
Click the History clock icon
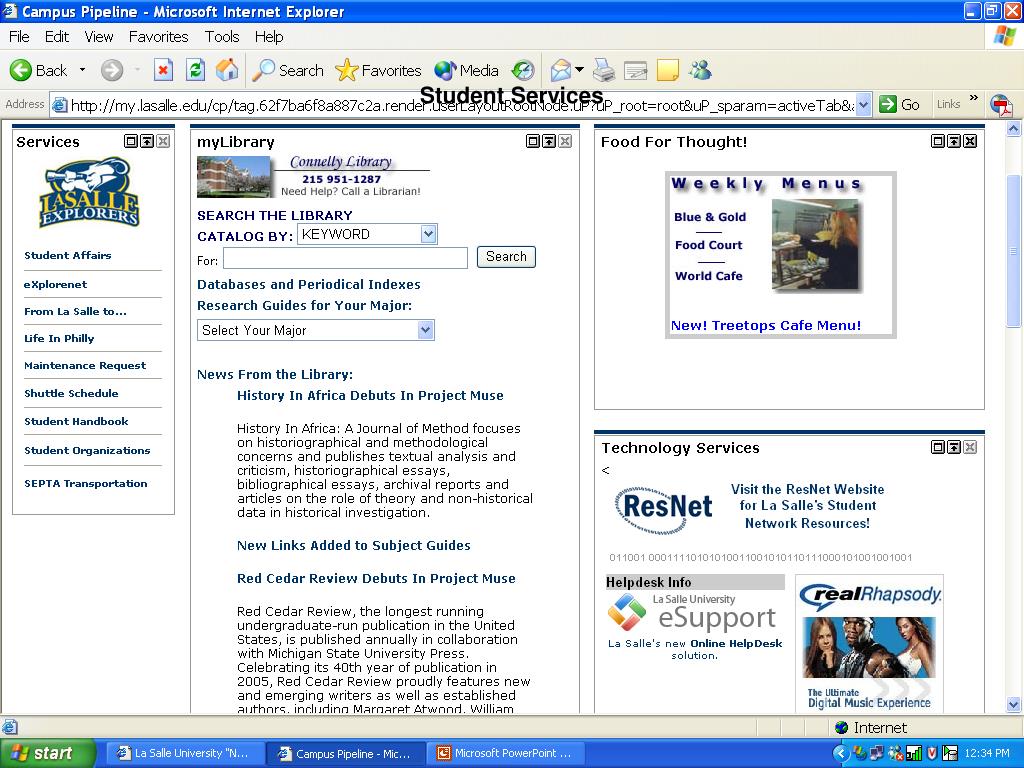click(523, 70)
